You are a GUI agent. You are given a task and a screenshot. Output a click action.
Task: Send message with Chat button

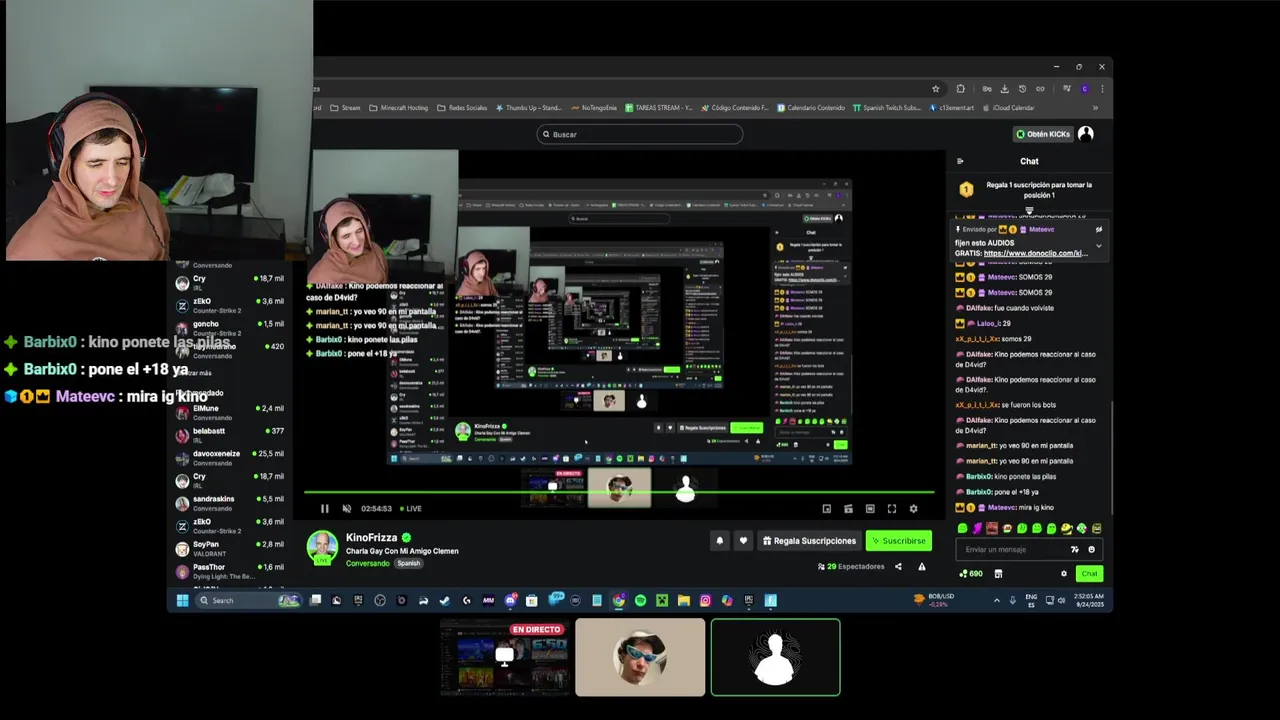pos(1089,574)
